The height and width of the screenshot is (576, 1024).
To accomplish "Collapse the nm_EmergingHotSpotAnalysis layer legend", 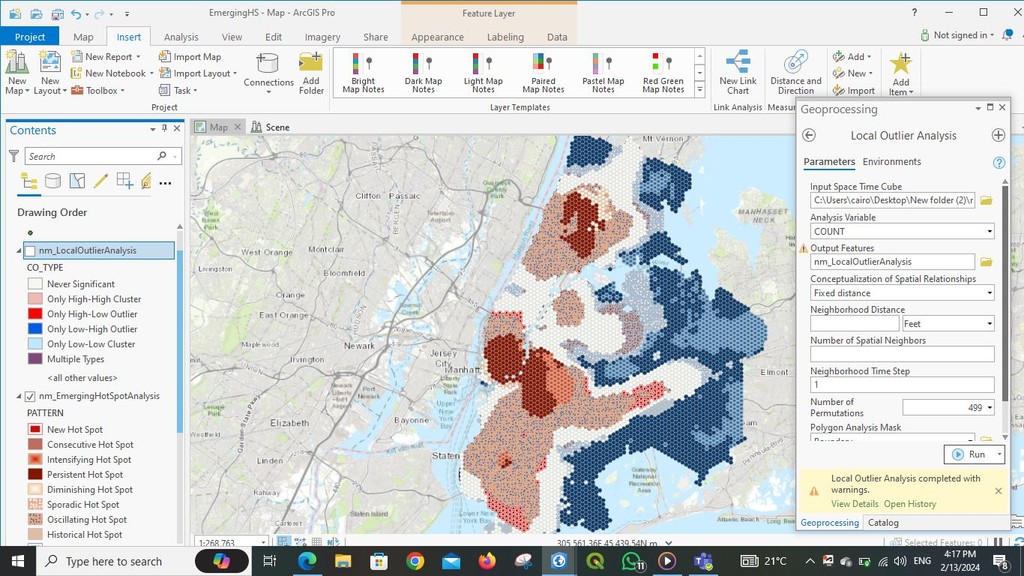I will pyautogui.click(x=19, y=396).
